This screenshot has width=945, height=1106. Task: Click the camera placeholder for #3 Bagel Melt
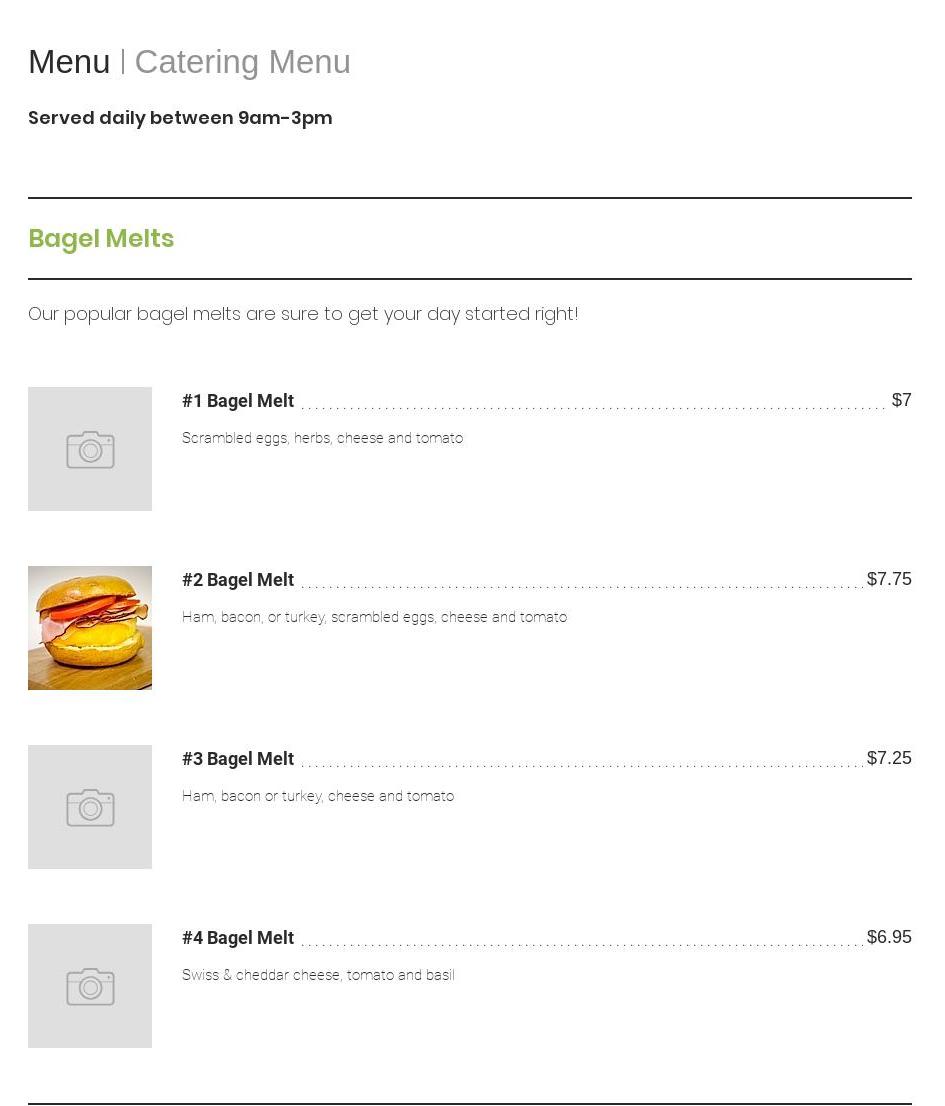(x=90, y=807)
